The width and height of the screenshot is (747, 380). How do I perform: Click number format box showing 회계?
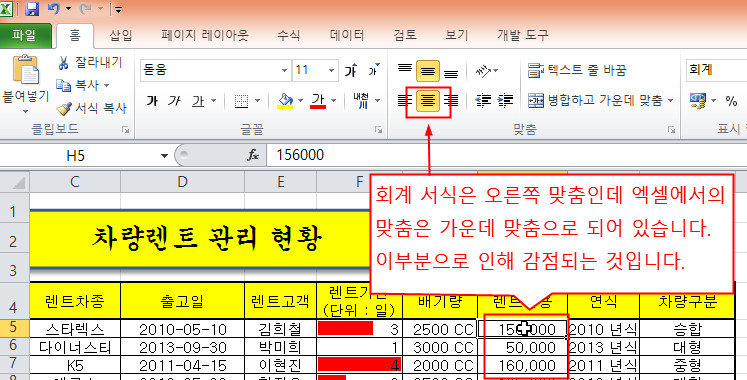(x=716, y=70)
